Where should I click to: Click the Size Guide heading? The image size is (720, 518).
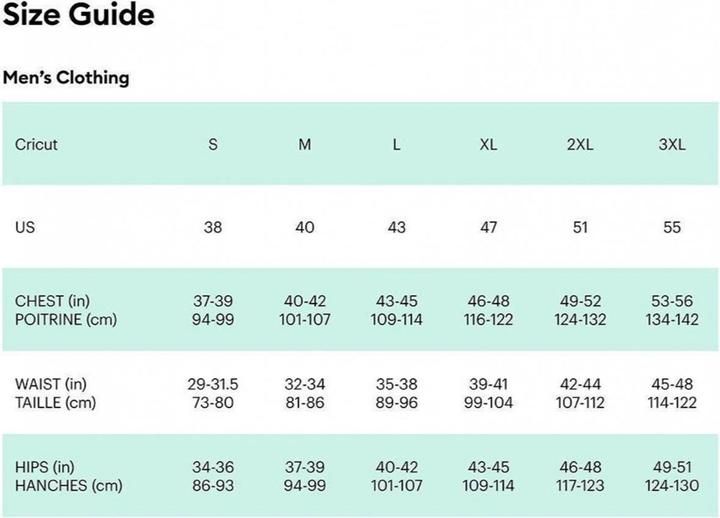[x=79, y=14]
